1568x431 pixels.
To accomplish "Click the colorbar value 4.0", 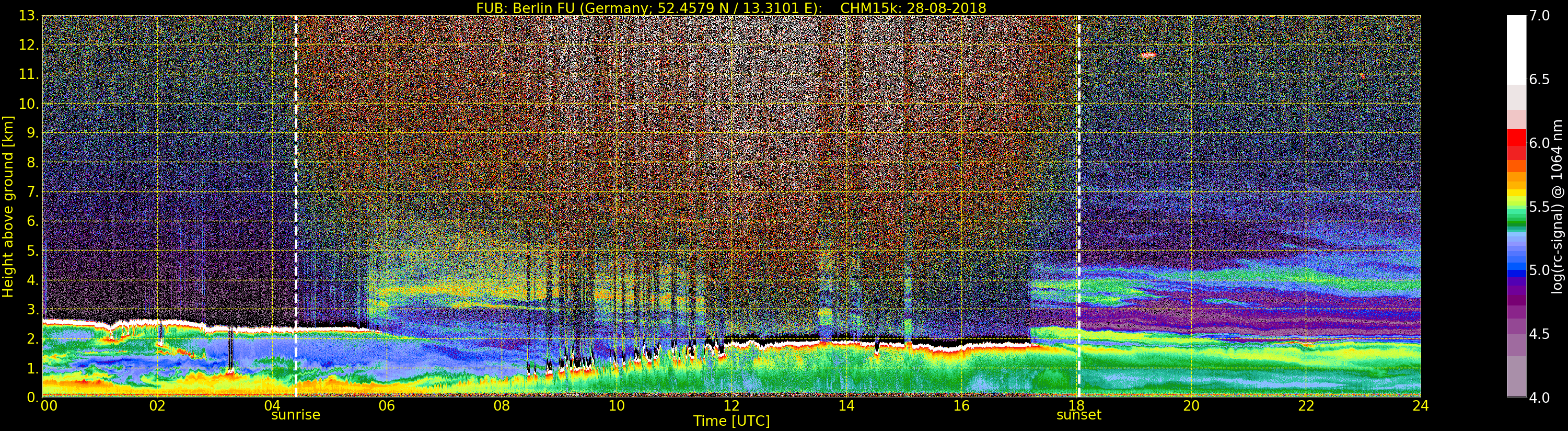I will (x=1539, y=398).
